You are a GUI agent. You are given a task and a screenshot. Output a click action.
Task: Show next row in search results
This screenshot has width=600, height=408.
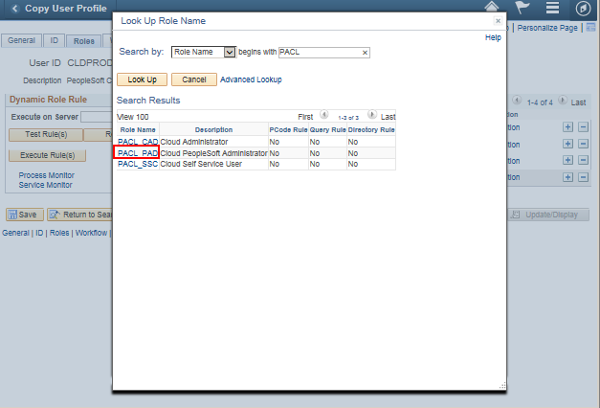372,114
